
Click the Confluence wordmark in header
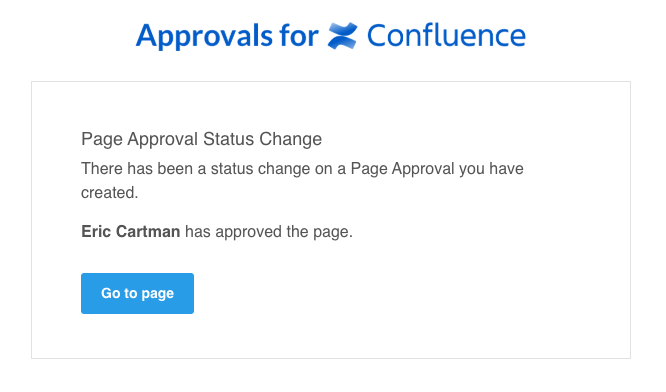pos(446,36)
